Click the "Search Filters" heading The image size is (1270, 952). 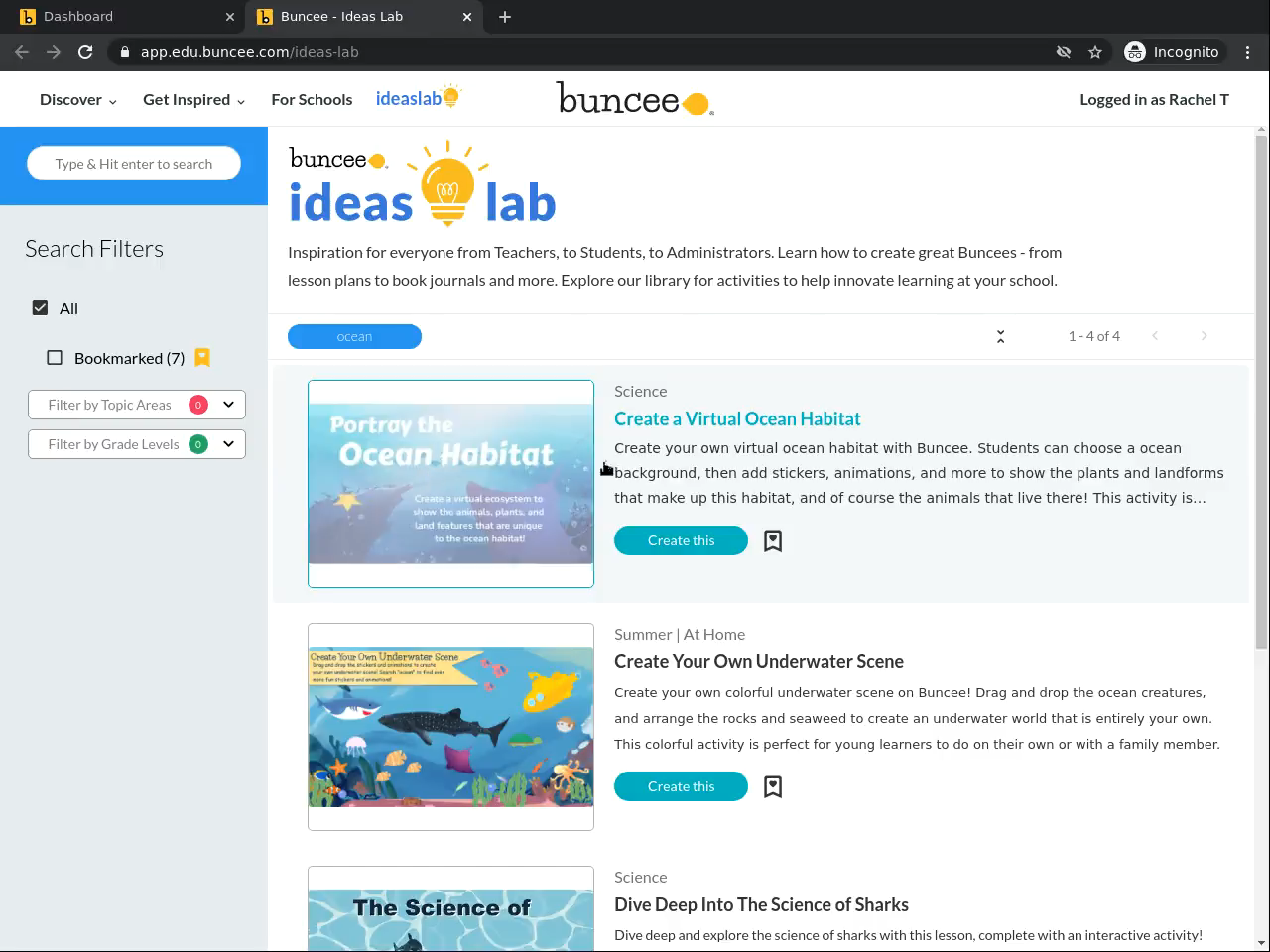pyautogui.click(x=94, y=249)
